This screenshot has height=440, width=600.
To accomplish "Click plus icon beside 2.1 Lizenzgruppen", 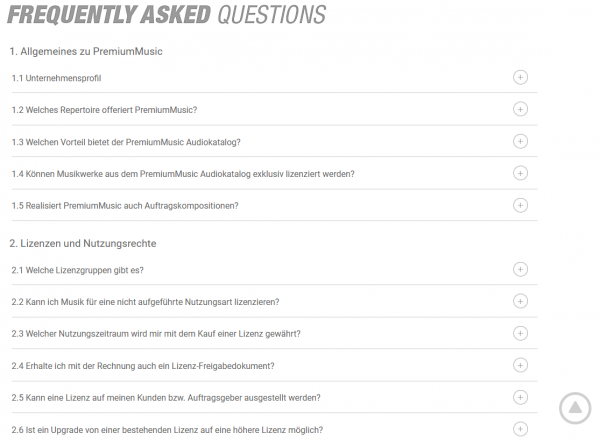I will click(520, 269).
